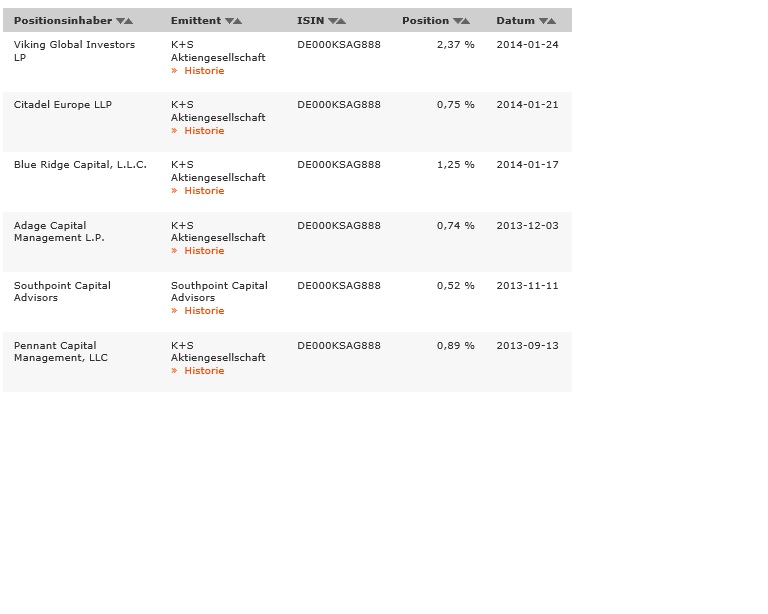Click the Positionsinhaber column header label

coord(63,21)
